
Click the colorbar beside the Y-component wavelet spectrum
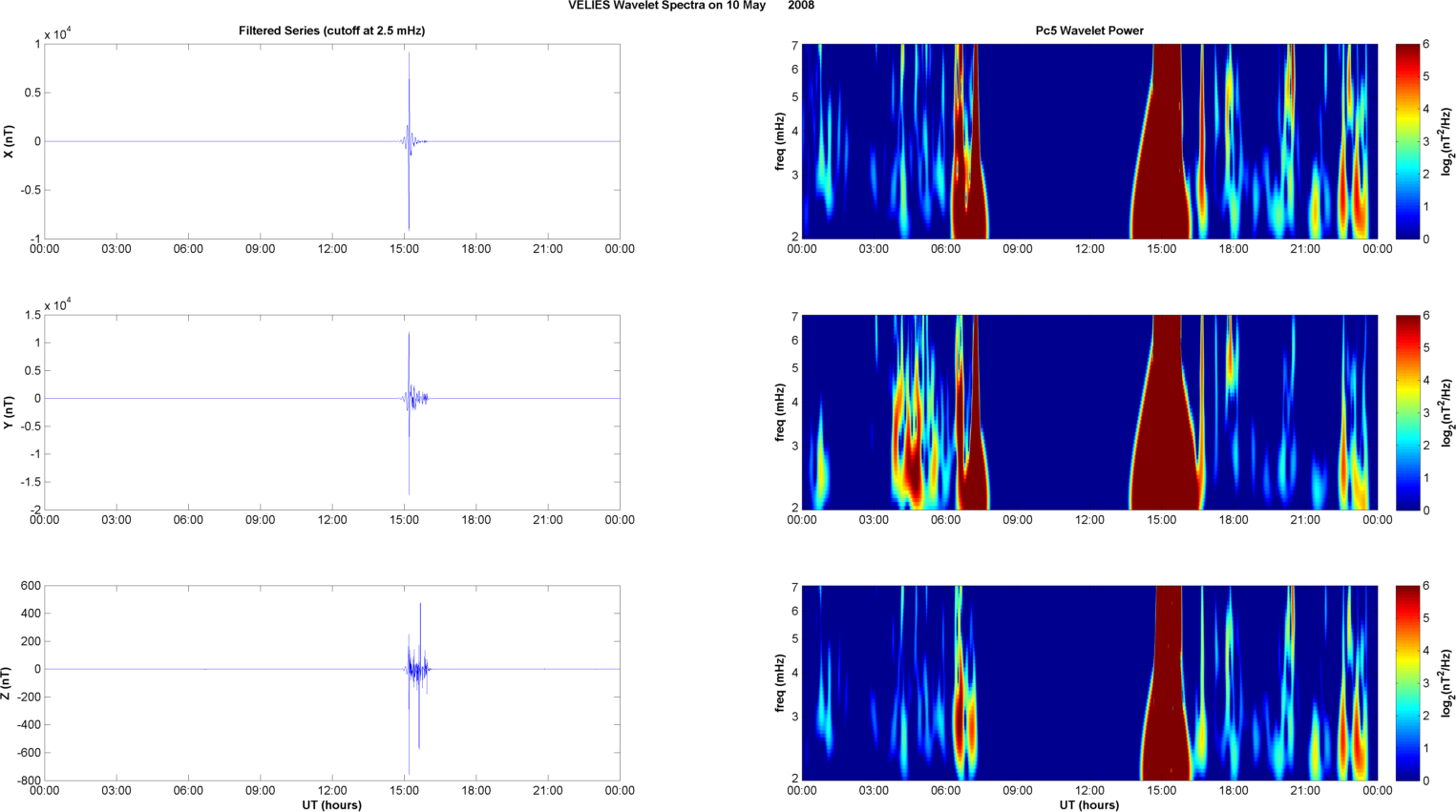1407,412
